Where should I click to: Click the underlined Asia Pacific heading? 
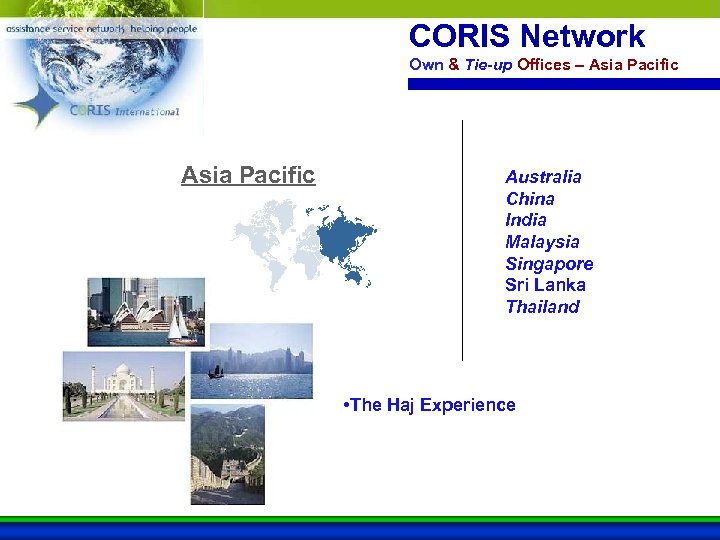pos(248,175)
